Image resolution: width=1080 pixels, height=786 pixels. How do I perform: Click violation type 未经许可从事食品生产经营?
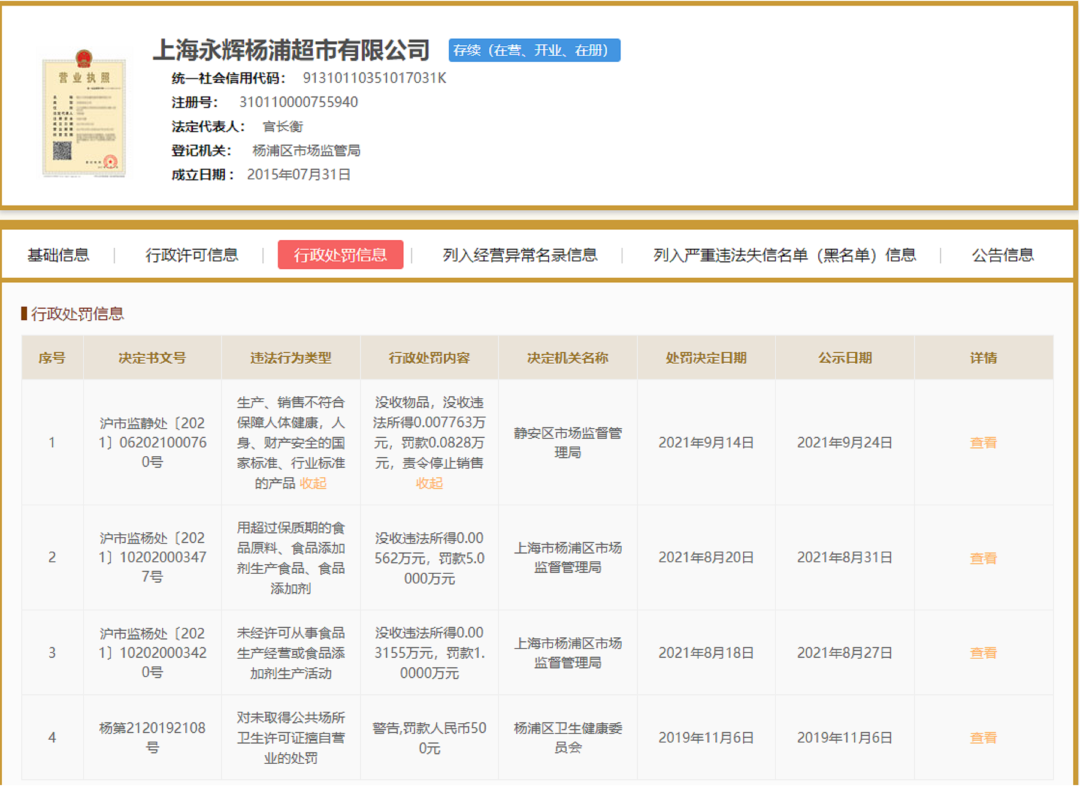(x=291, y=653)
